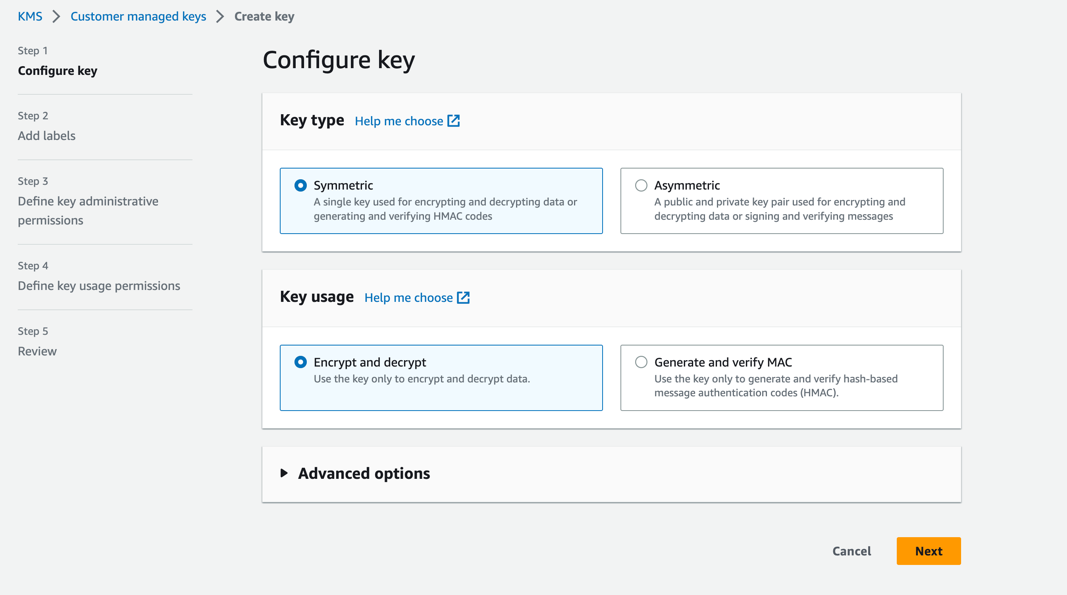Click the radio circle inside Generate and verify MAC card
Screen dimensions: 1067x595
[642, 361]
